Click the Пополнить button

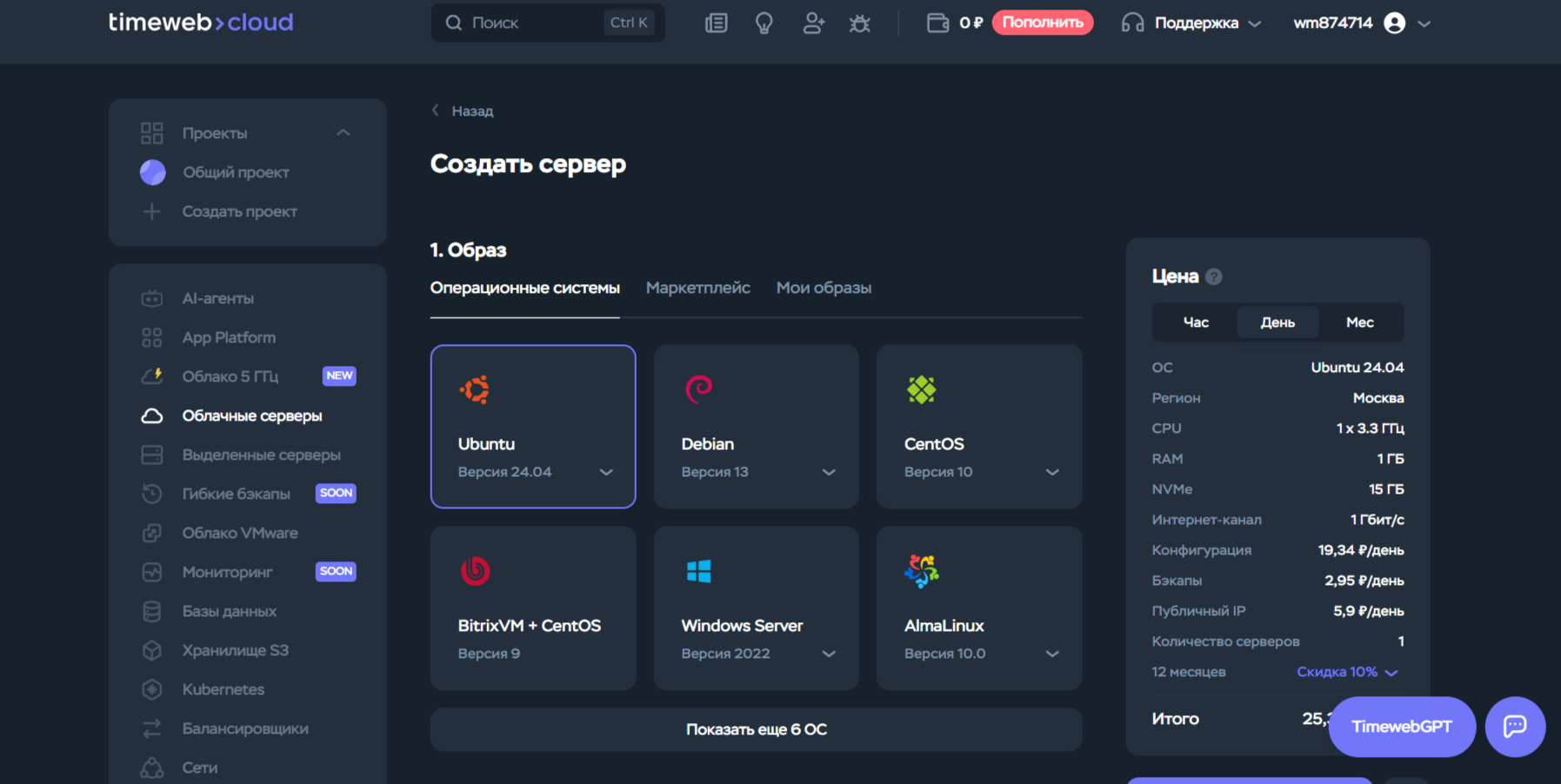click(x=1043, y=23)
